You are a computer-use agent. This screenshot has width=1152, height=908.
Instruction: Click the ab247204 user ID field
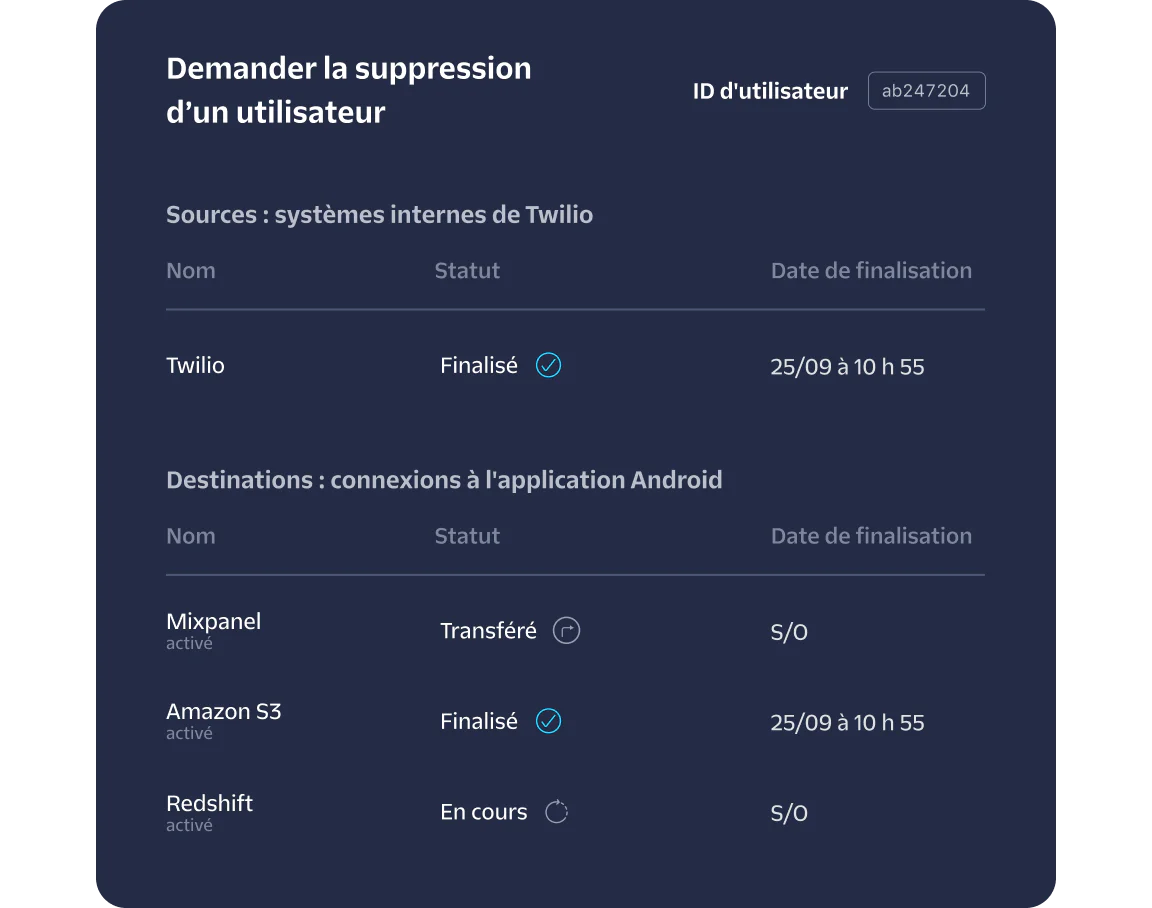pos(926,90)
